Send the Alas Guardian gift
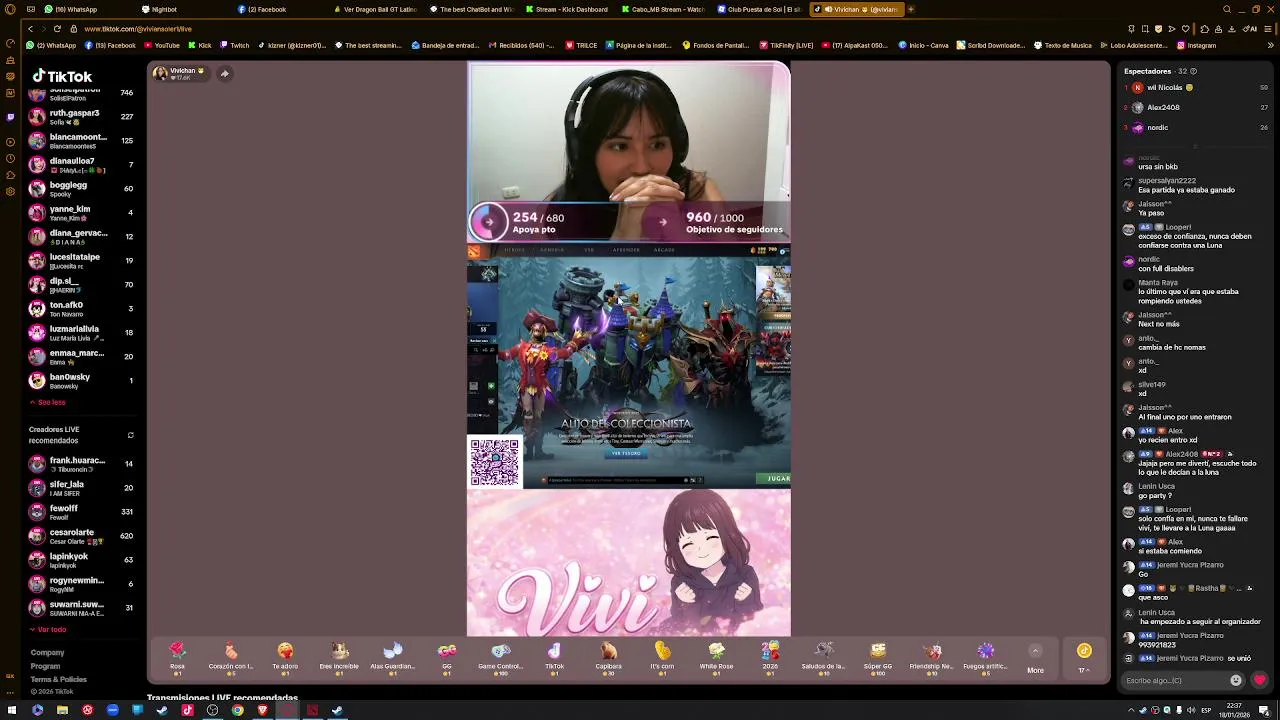 click(x=392, y=658)
